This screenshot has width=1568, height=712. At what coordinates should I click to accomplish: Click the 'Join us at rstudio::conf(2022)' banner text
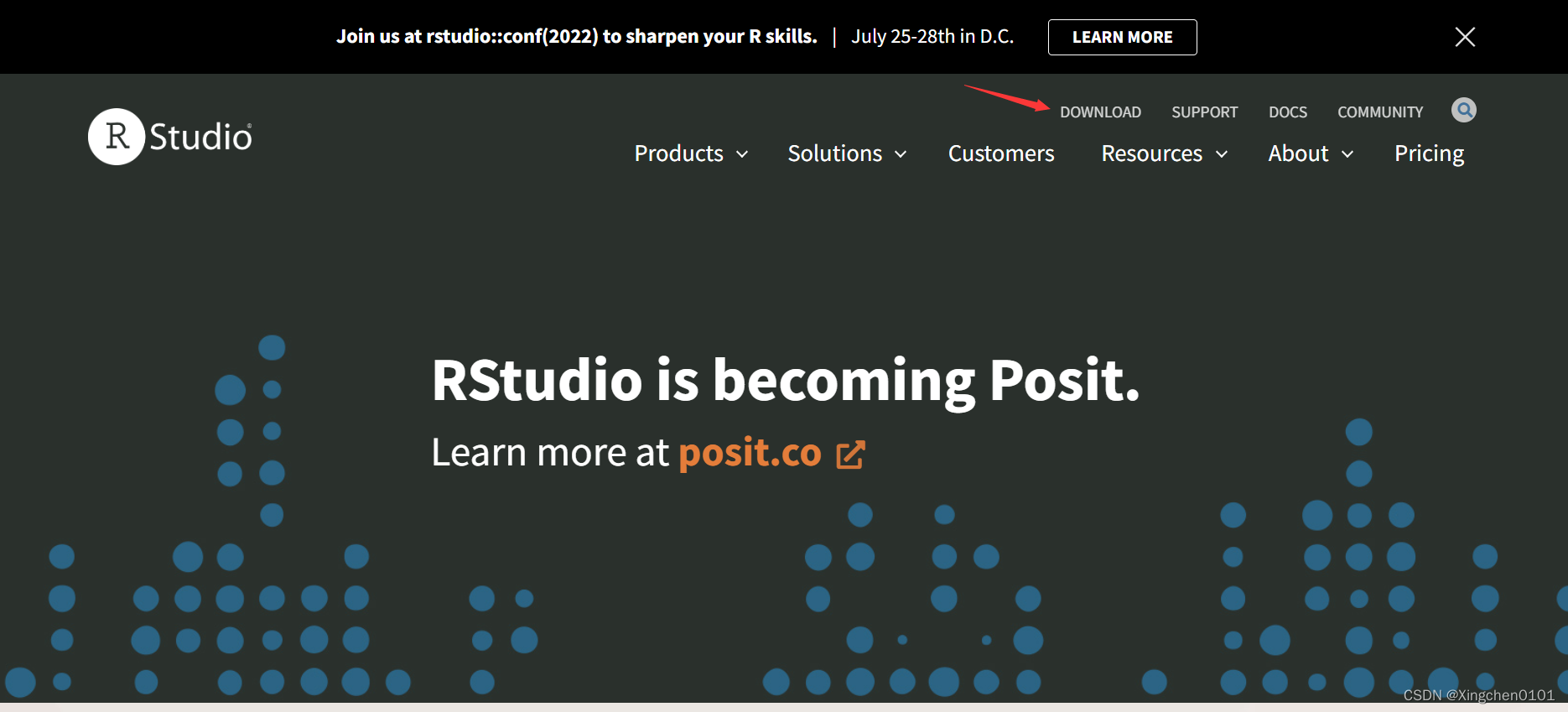coord(577,37)
